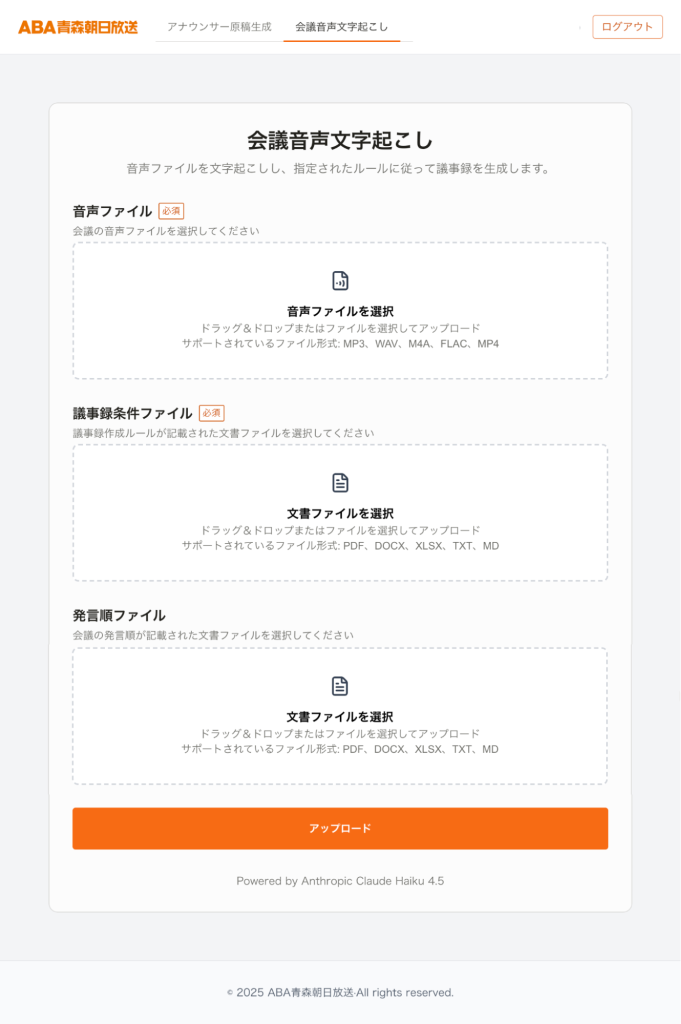Click the orange アップロード button
The height and width of the screenshot is (1024, 681).
pos(340,828)
